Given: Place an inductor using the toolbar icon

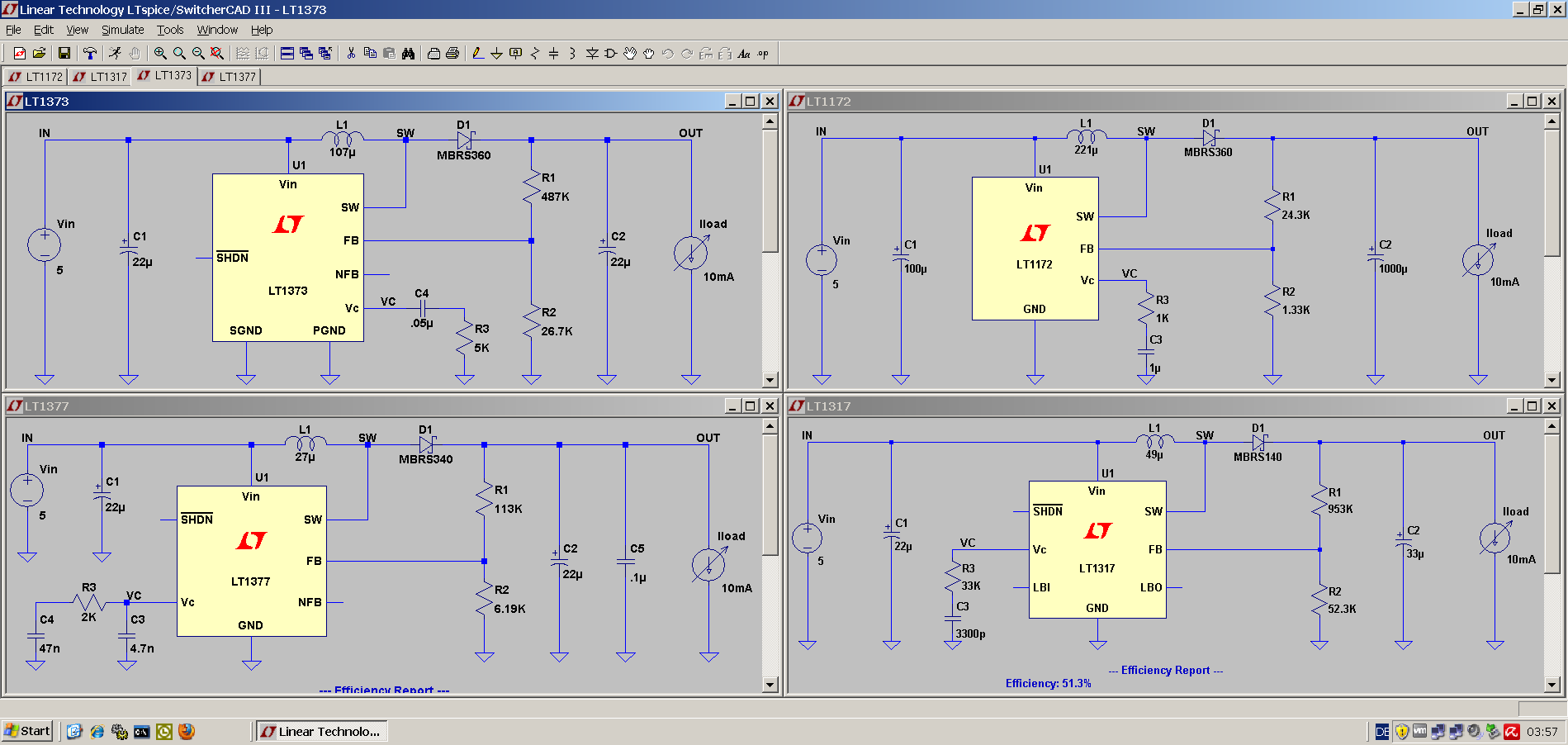Looking at the screenshot, I should pyautogui.click(x=572, y=53).
